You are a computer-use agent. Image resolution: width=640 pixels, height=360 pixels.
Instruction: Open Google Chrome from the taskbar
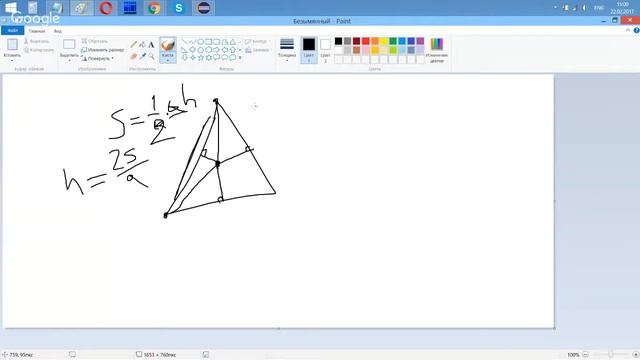[x=154, y=8]
